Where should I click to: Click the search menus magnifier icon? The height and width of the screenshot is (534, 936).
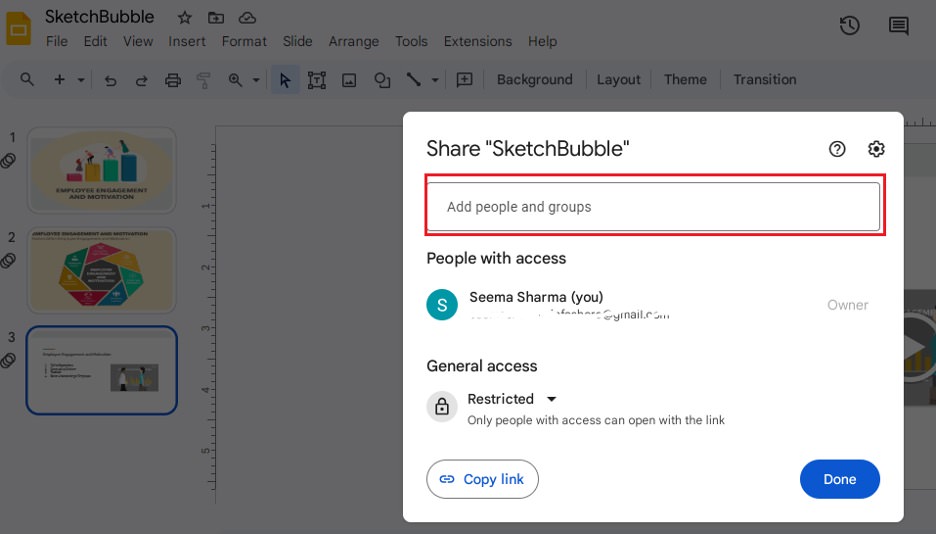(x=27, y=79)
